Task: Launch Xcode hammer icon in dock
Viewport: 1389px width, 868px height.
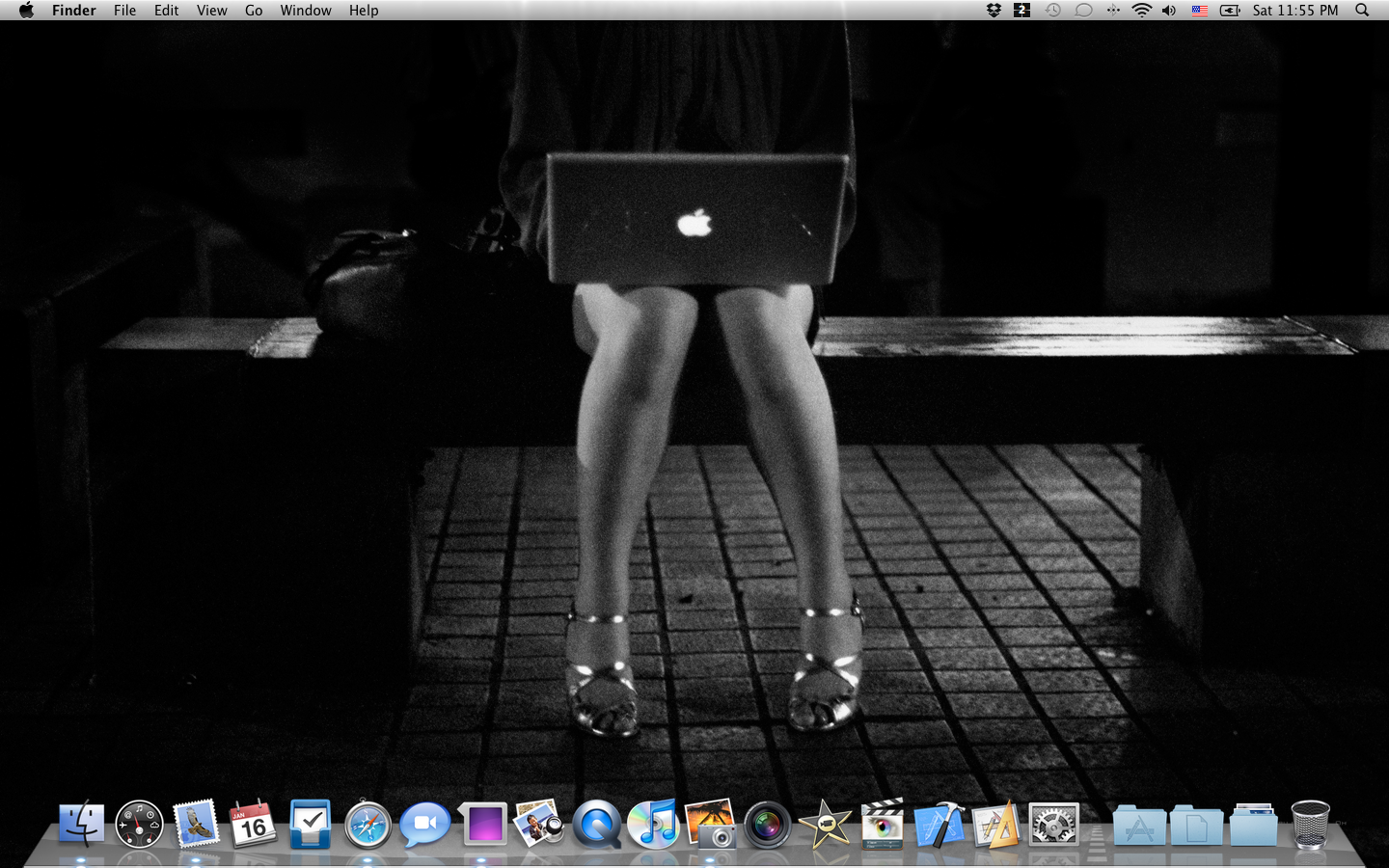Action: (940, 825)
